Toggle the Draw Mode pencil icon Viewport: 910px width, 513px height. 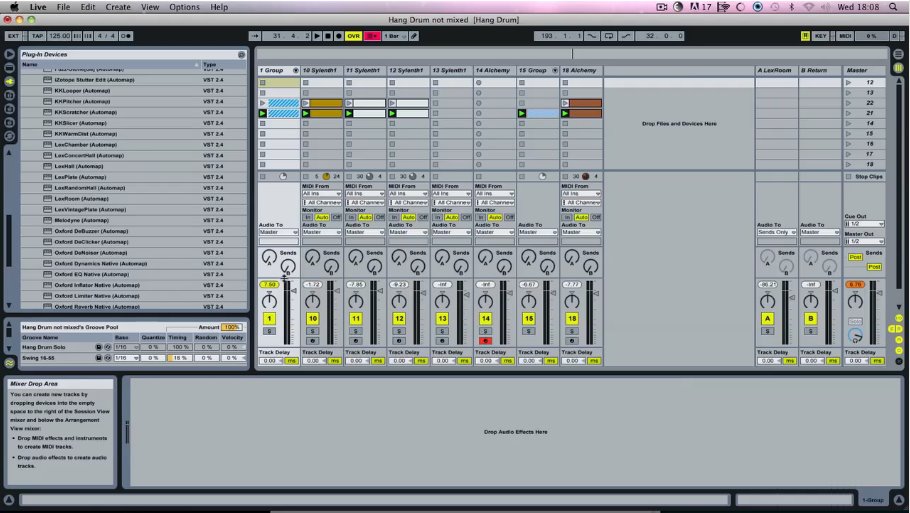[414, 36]
